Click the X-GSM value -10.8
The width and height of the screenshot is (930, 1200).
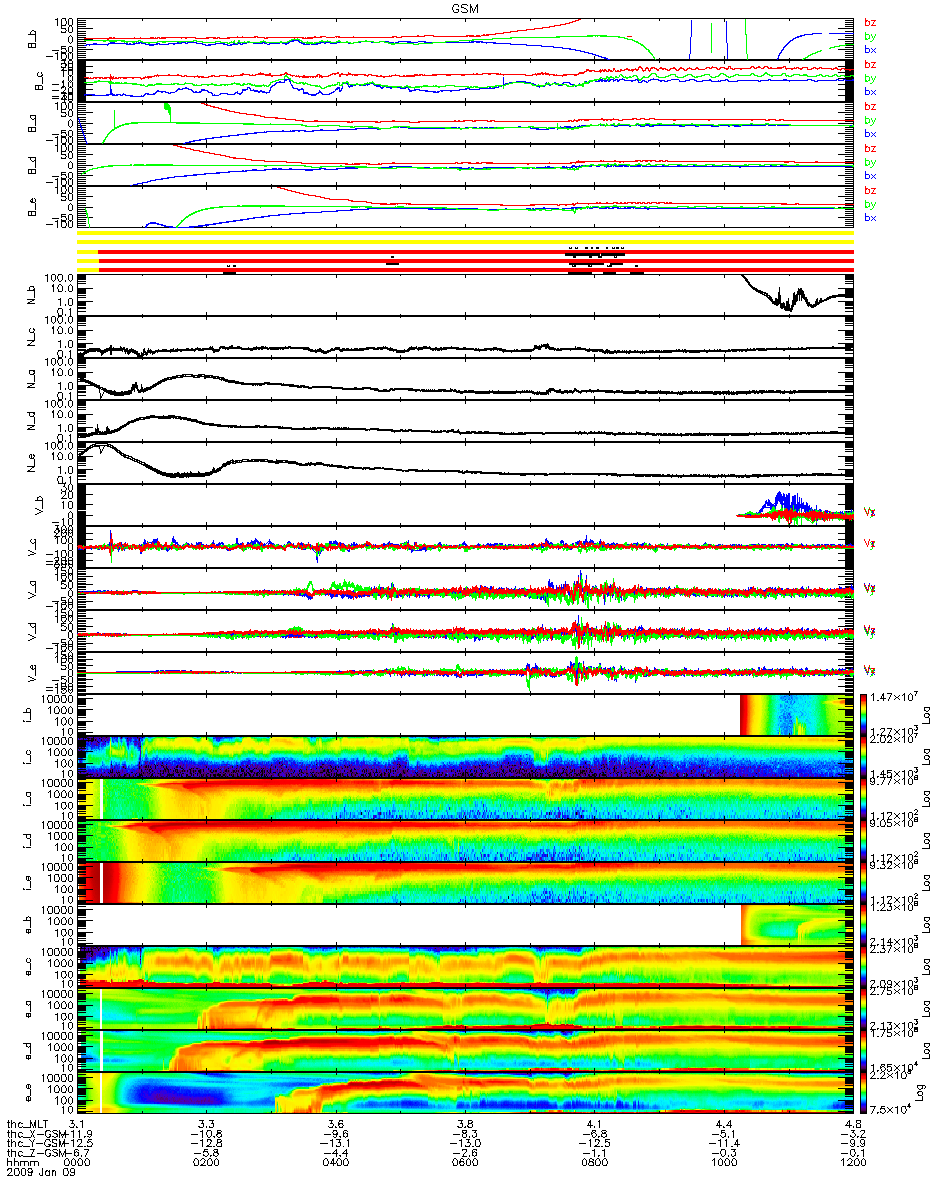pyautogui.click(x=206, y=1132)
